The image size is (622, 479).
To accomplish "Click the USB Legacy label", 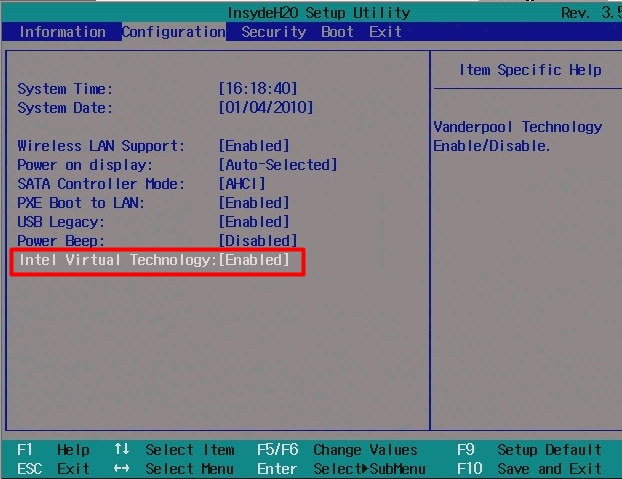I will tap(61, 222).
